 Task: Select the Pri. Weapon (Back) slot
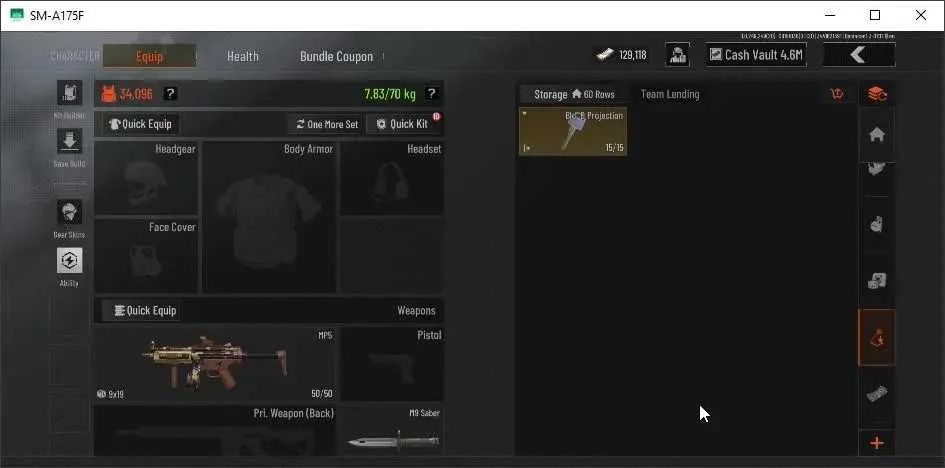click(x=215, y=431)
